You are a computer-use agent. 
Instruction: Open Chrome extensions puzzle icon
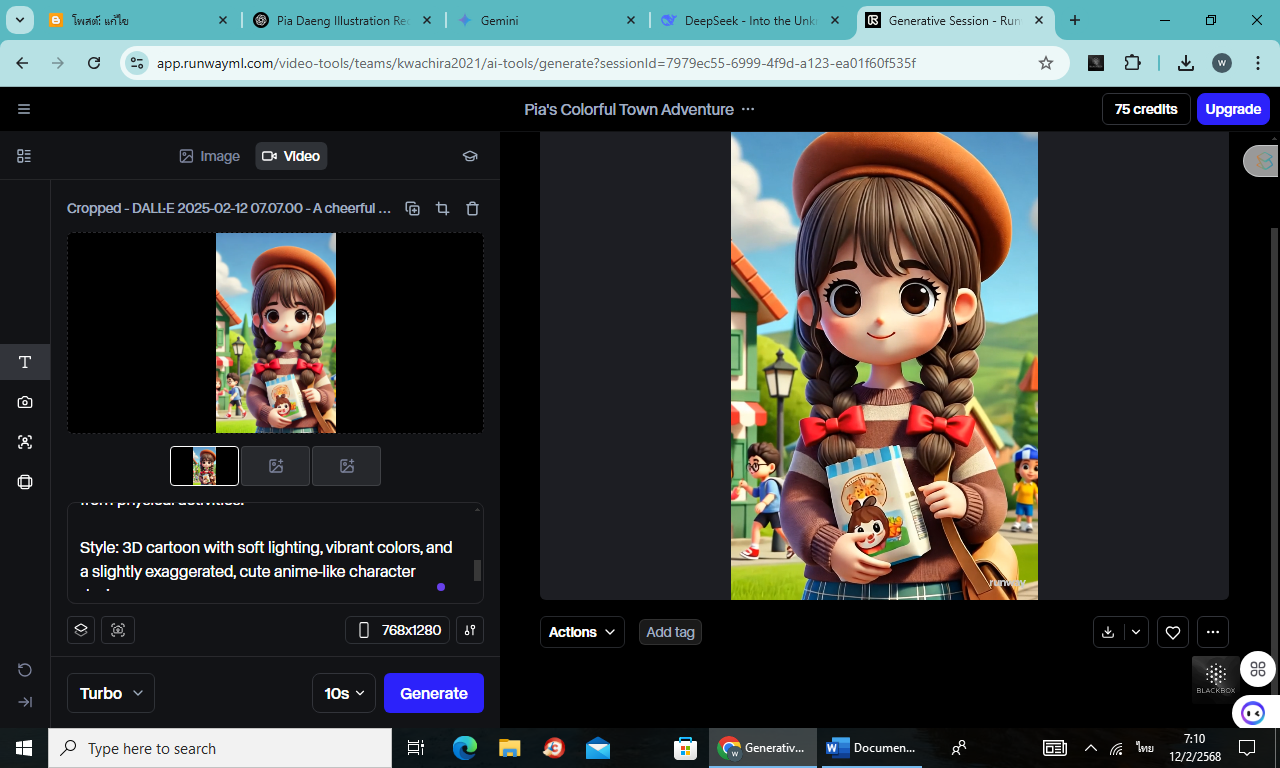click(x=1132, y=63)
